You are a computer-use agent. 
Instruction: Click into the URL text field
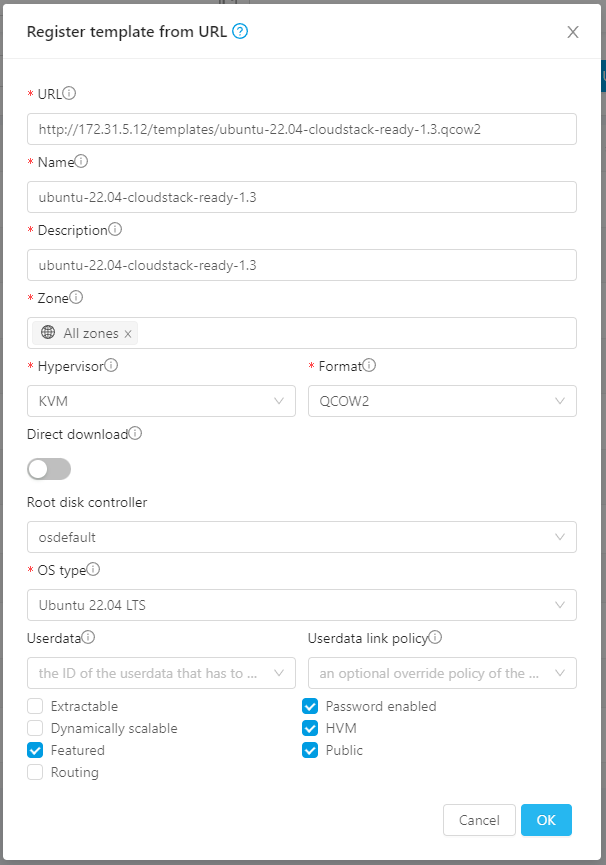click(x=301, y=129)
